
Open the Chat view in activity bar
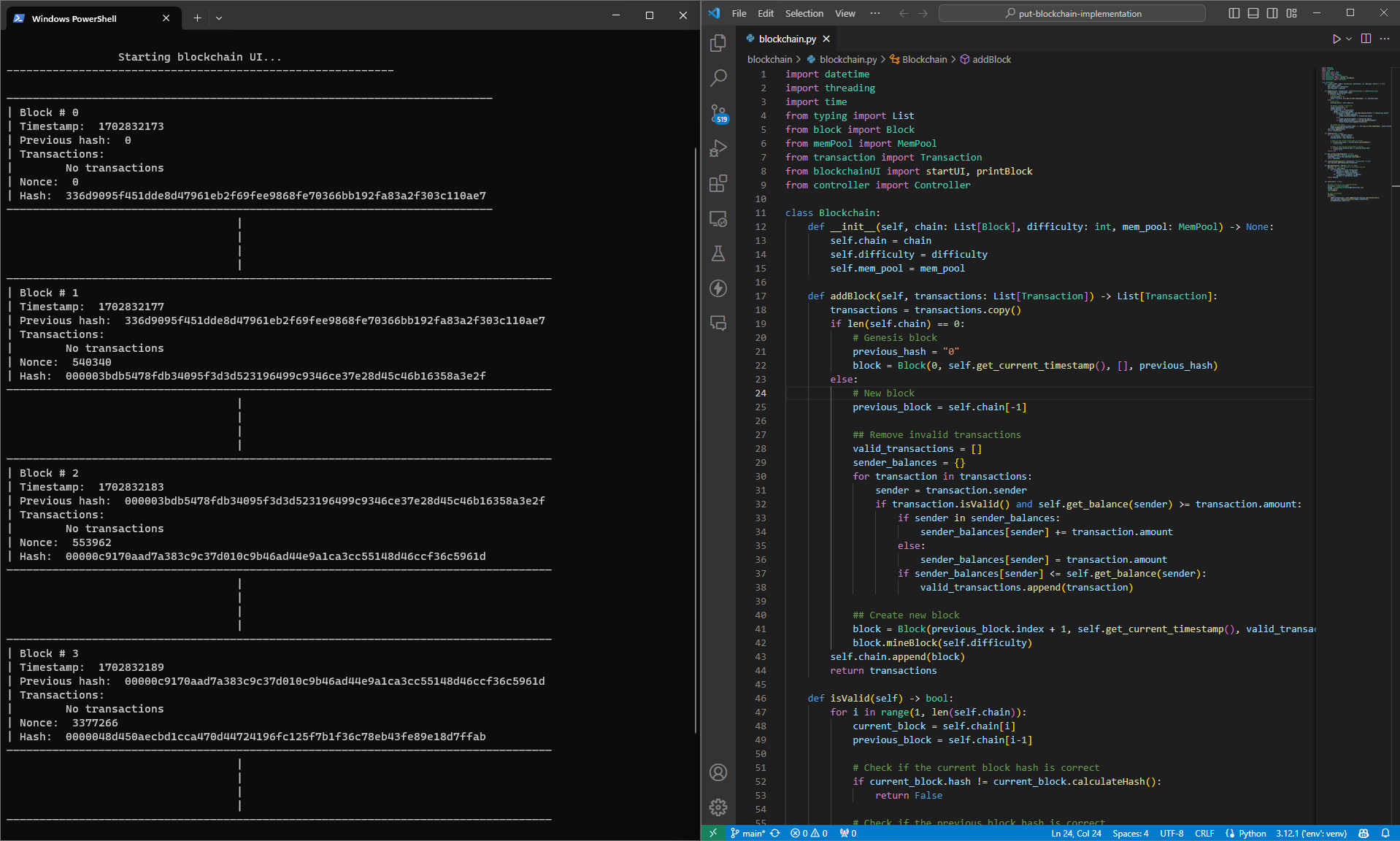tap(718, 323)
